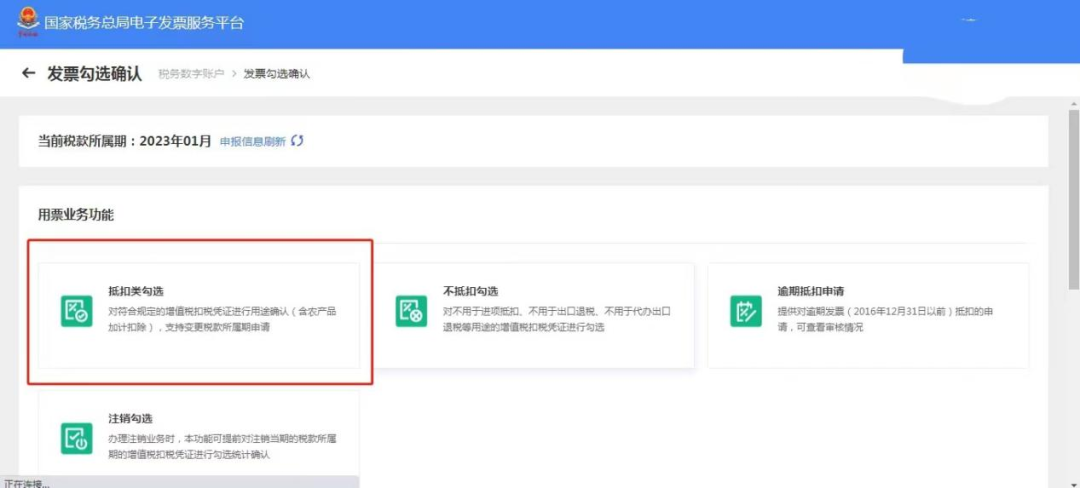
Task: Click the 发票勾选确认 breadcrumb item
Action: (x=277, y=75)
